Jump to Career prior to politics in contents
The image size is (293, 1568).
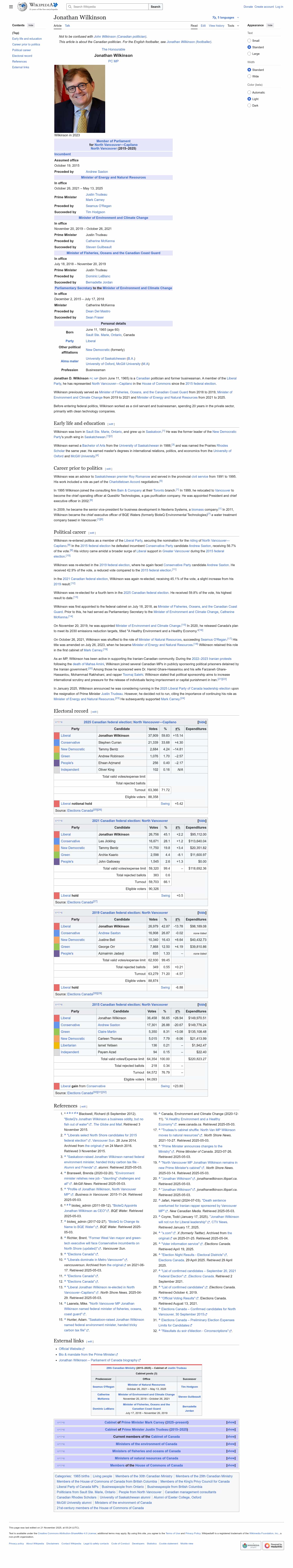[x=26, y=44]
